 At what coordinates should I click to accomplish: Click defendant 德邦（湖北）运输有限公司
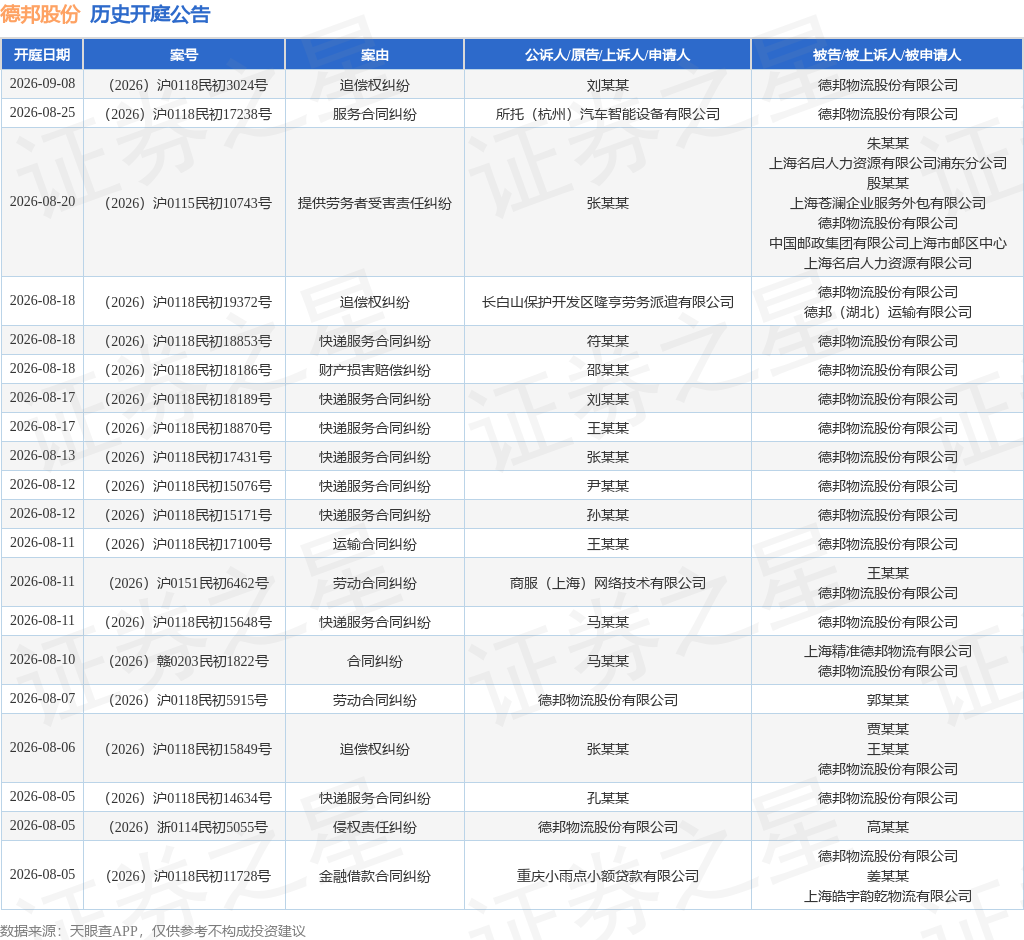(x=888, y=312)
